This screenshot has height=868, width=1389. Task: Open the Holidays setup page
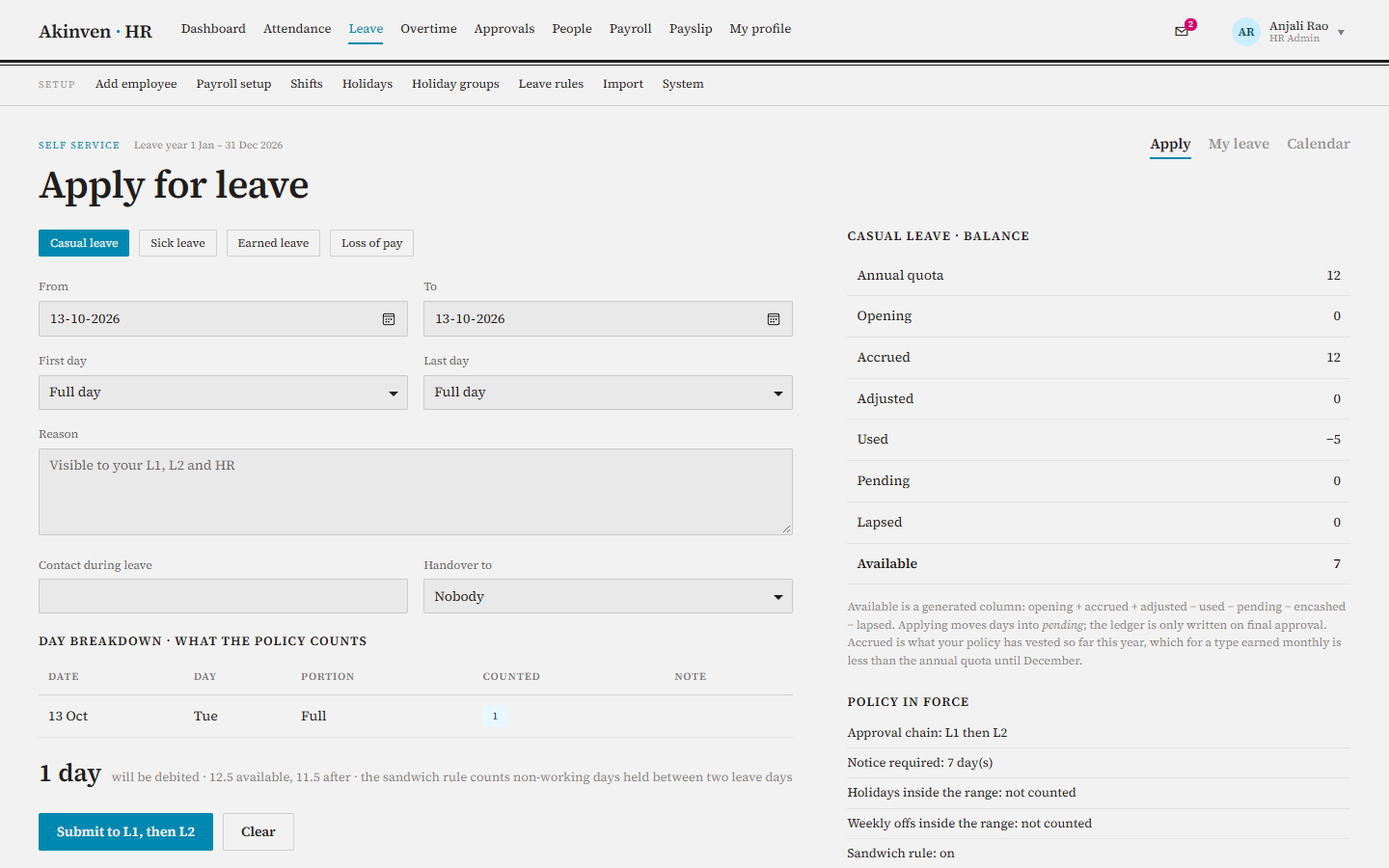(368, 84)
